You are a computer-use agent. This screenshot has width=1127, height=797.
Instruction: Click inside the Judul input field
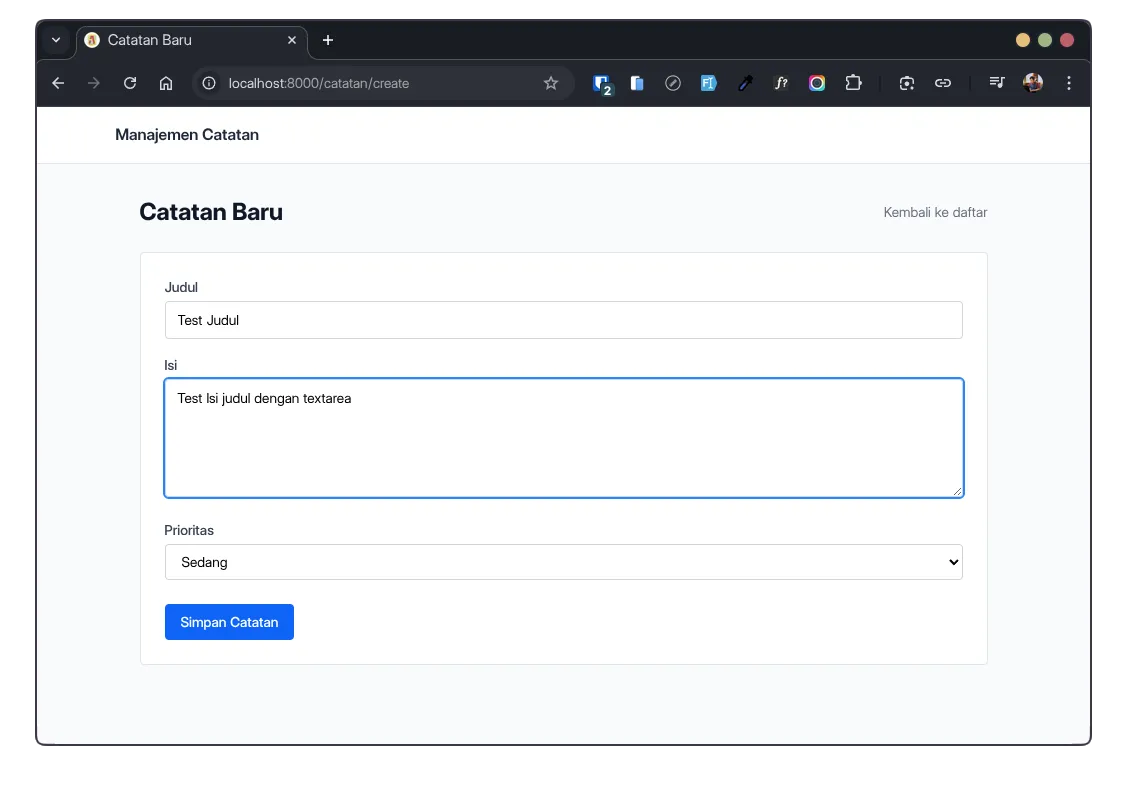(563, 320)
